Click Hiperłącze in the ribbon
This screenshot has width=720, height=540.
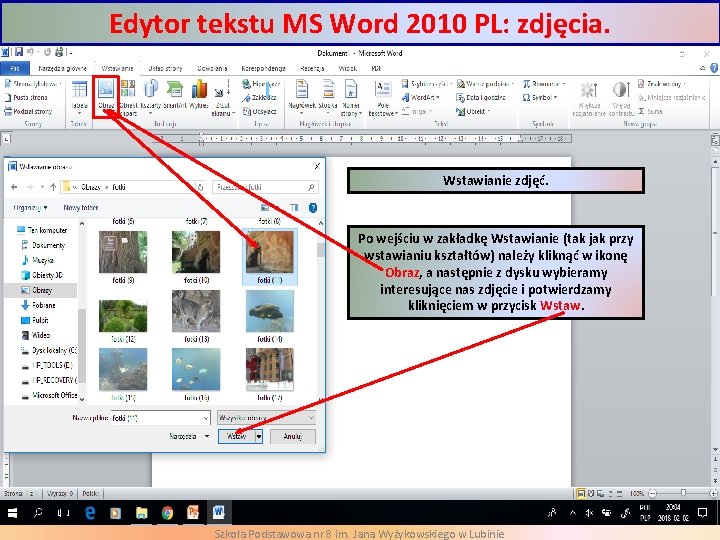click(x=261, y=84)
